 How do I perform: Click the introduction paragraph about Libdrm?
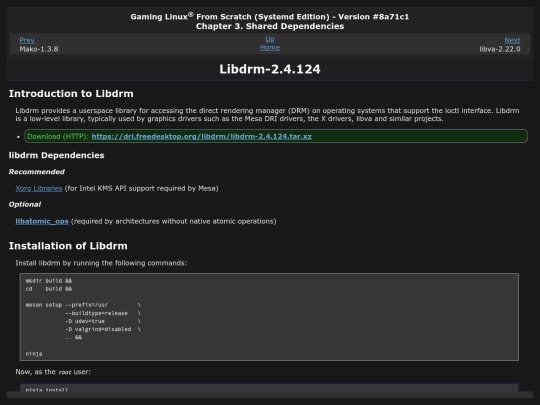(267, 115)
